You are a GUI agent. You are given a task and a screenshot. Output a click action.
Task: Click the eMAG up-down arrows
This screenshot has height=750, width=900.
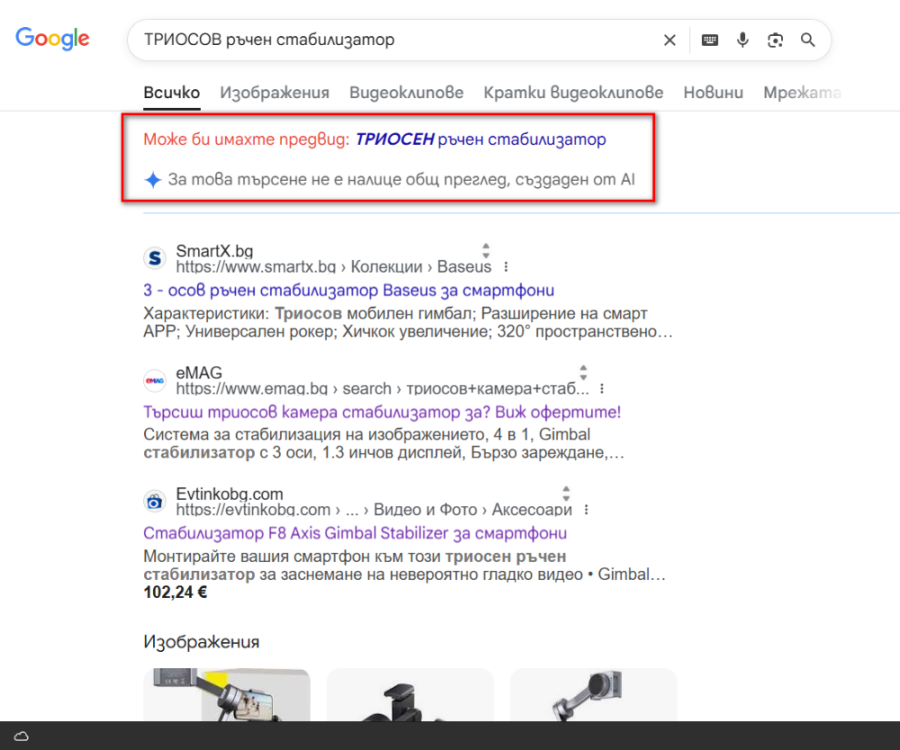click(583, 372)
